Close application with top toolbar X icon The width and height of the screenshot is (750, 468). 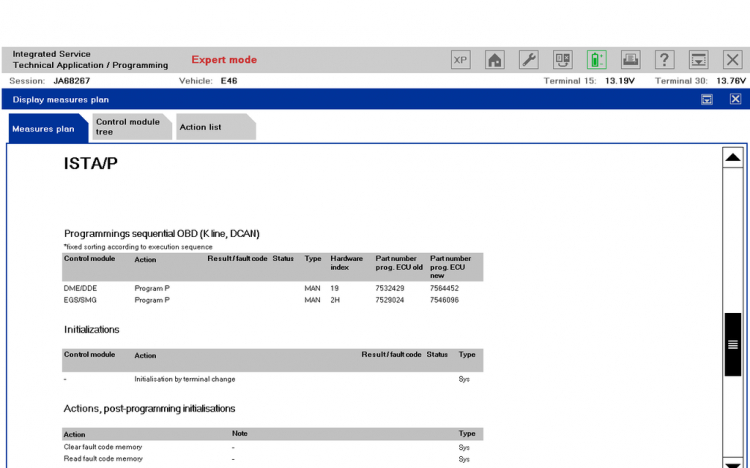click(x=732, y=60)
